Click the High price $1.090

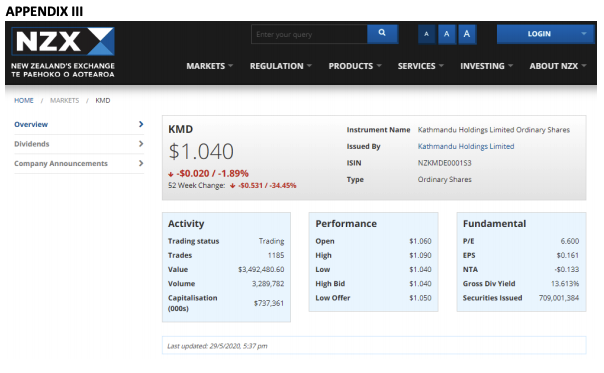pyautogui.click(x=420, y=255)
